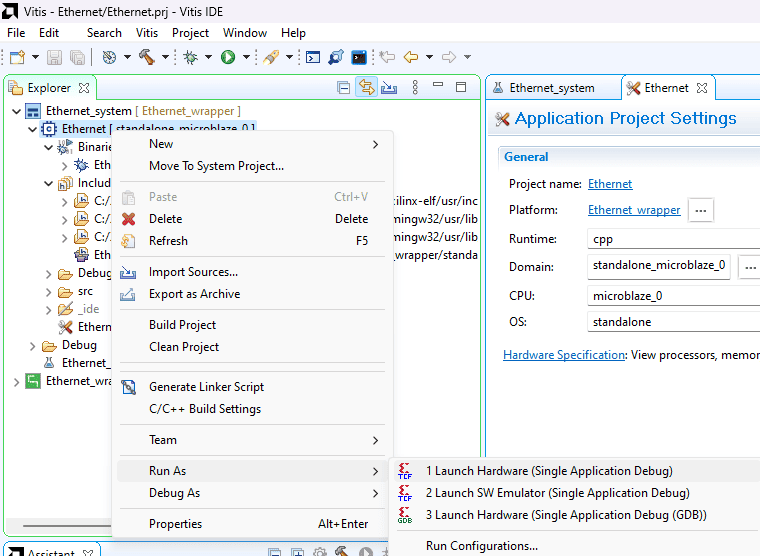Open the Explorer view menu (three dots)
This screenshot has width=760, height=556.
(415, 88)
